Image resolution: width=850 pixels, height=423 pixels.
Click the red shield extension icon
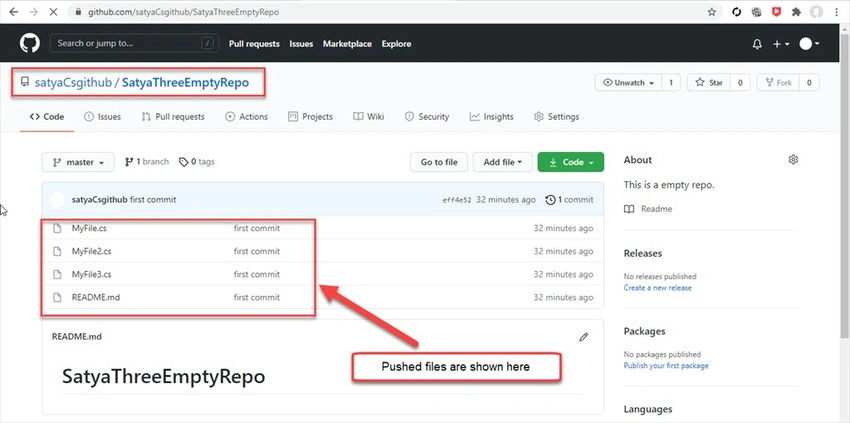coord(776,12)
